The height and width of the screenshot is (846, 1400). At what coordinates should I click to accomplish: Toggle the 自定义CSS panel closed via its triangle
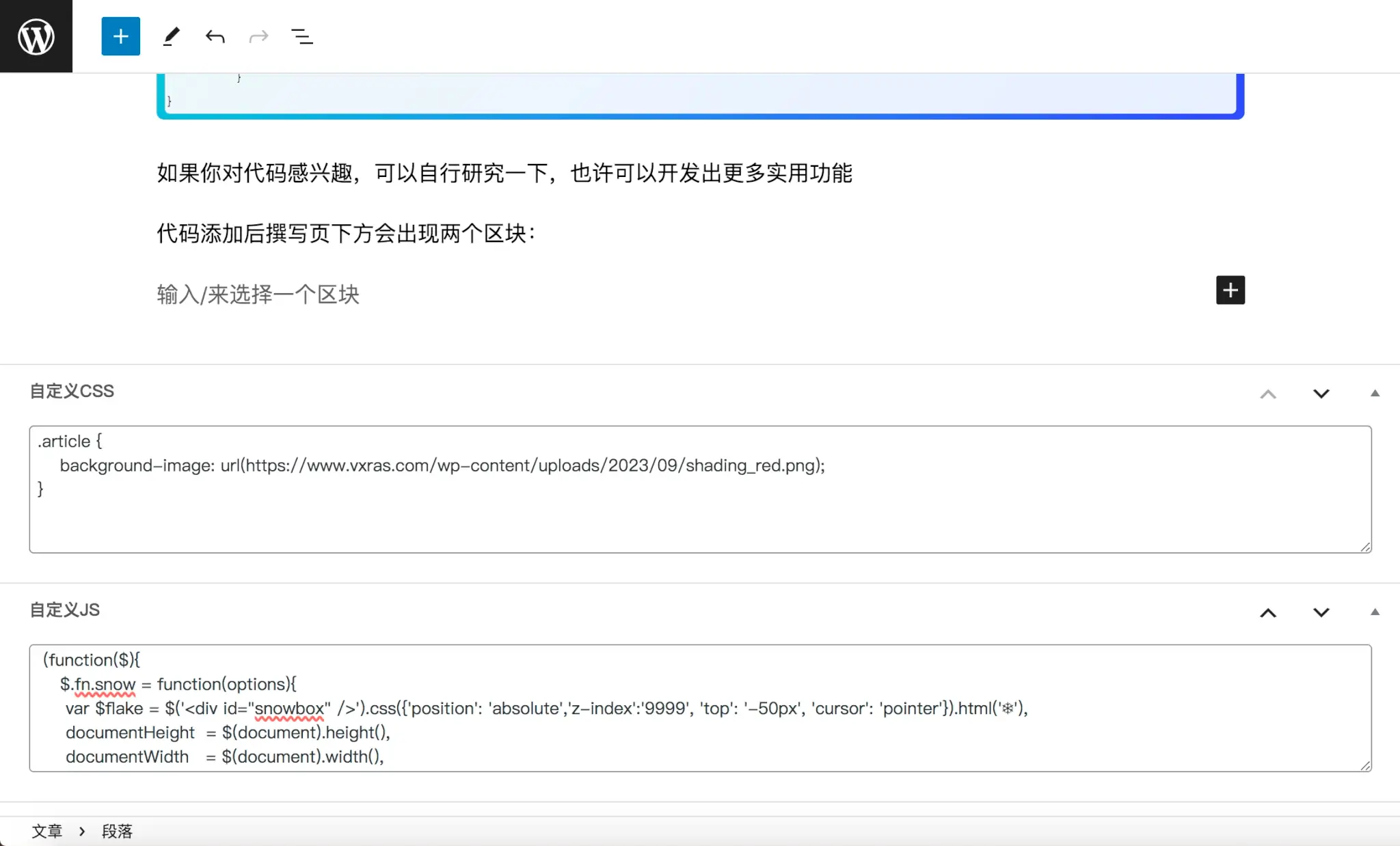1374,393
